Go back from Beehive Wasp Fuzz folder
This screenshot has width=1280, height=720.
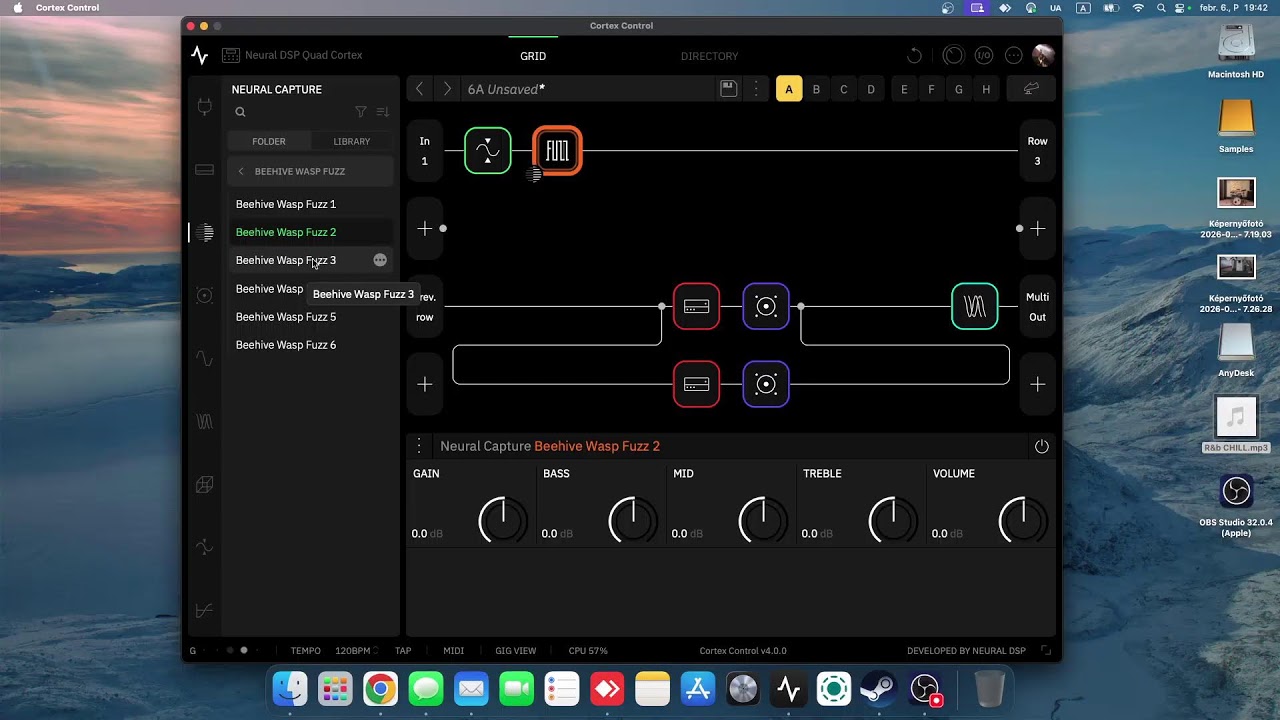241,171
